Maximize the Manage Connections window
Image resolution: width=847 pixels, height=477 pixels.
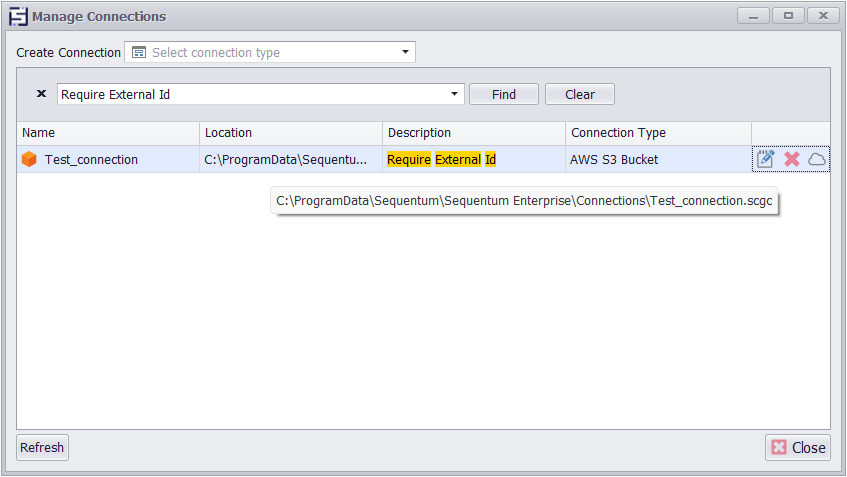788,16
